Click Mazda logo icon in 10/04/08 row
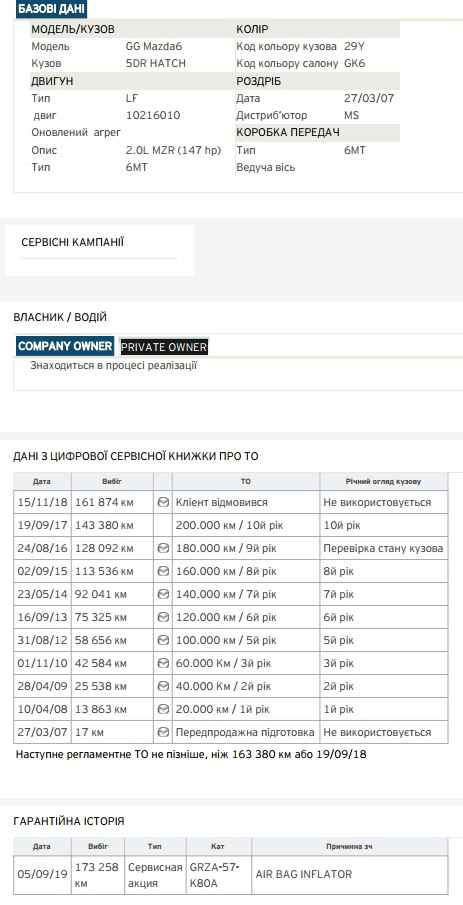This screenshot has height=905, width=463. (x=163, y=709)
